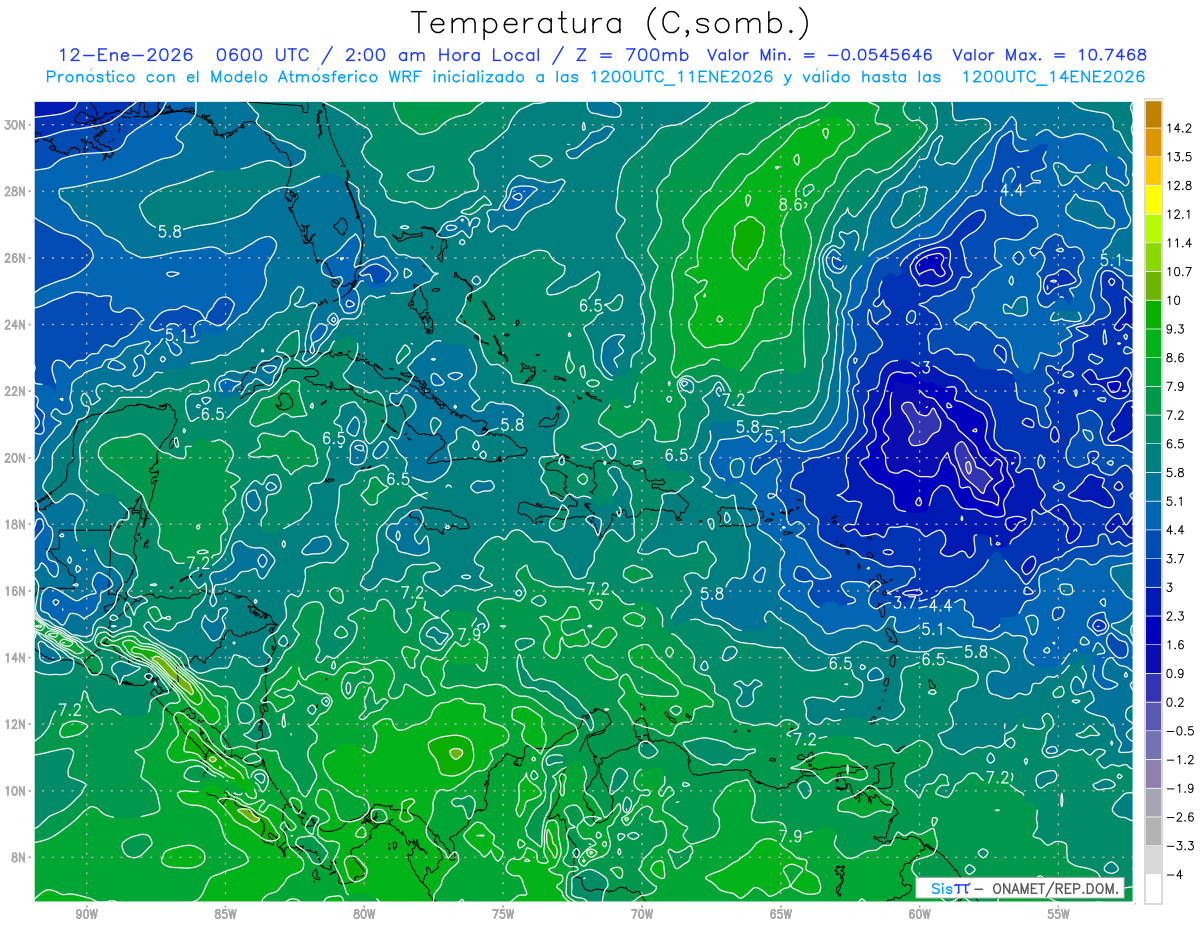Click the '2.3' value on the color scale
Screen dimensions: 1200x927
click(x=1177, y=616)
